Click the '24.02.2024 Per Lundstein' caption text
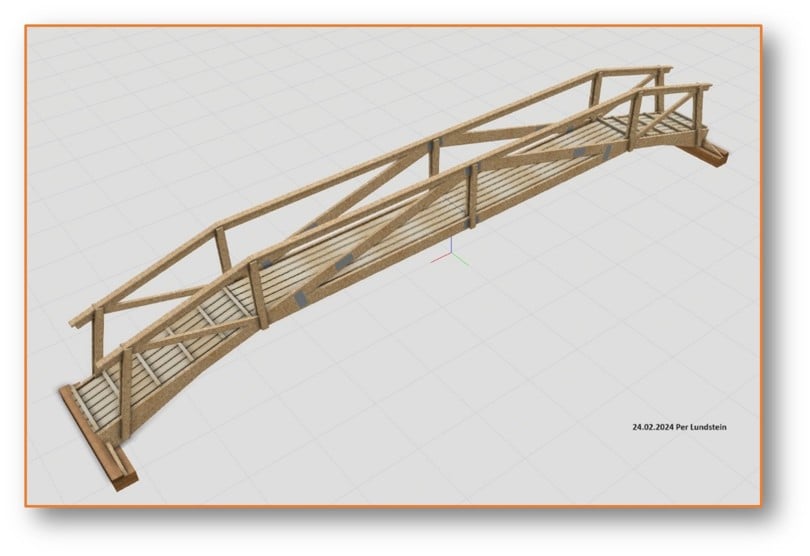810x556 pixels. pyautogui.click(x=679, y=427)
